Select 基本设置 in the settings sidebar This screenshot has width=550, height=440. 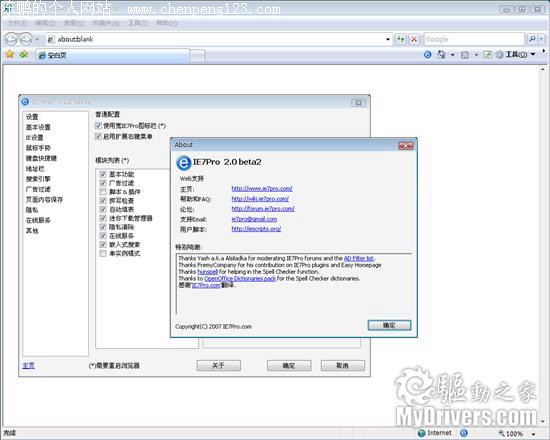click(x=38, y=127)
